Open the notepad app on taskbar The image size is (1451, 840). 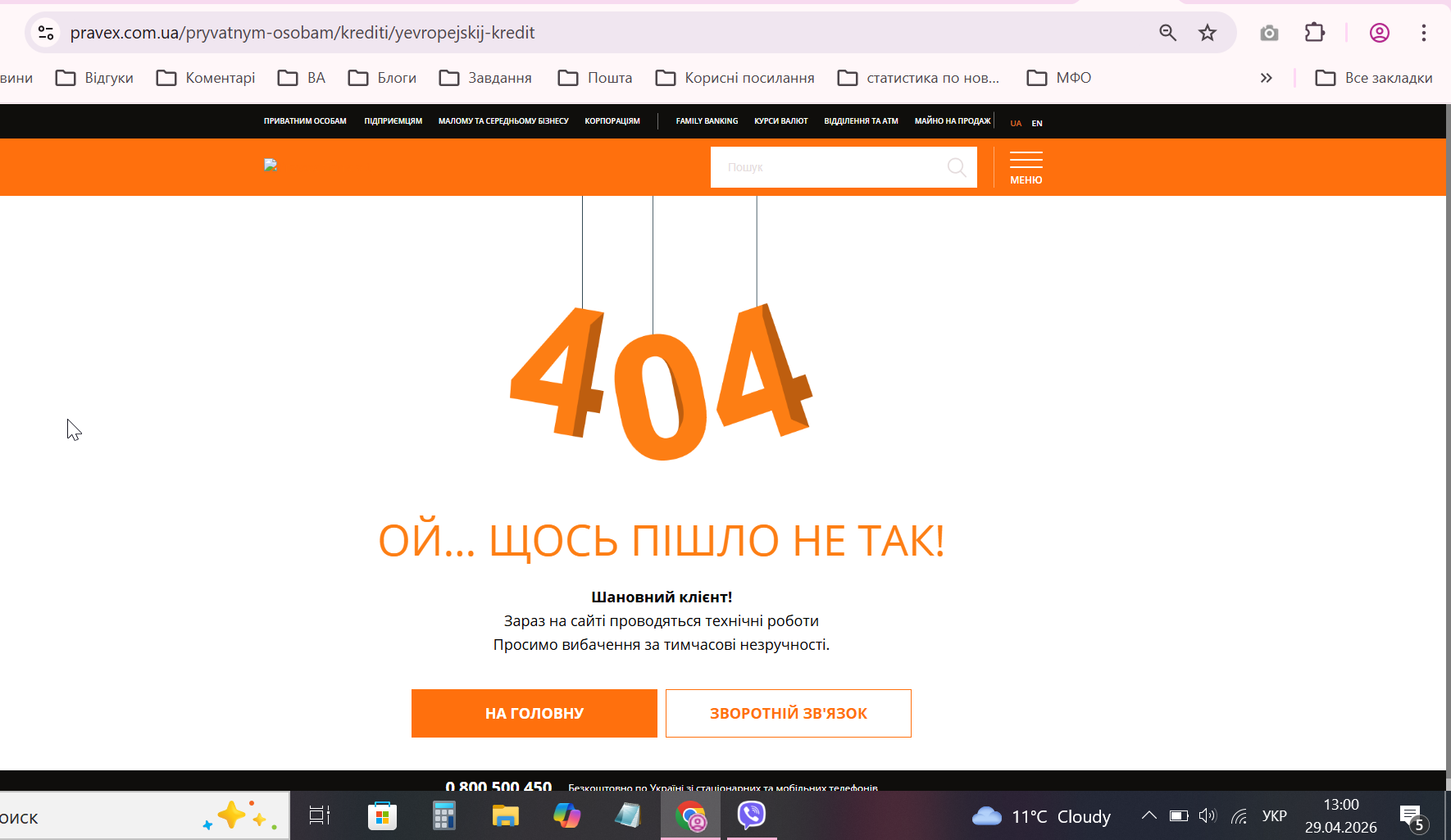(628, 815)
